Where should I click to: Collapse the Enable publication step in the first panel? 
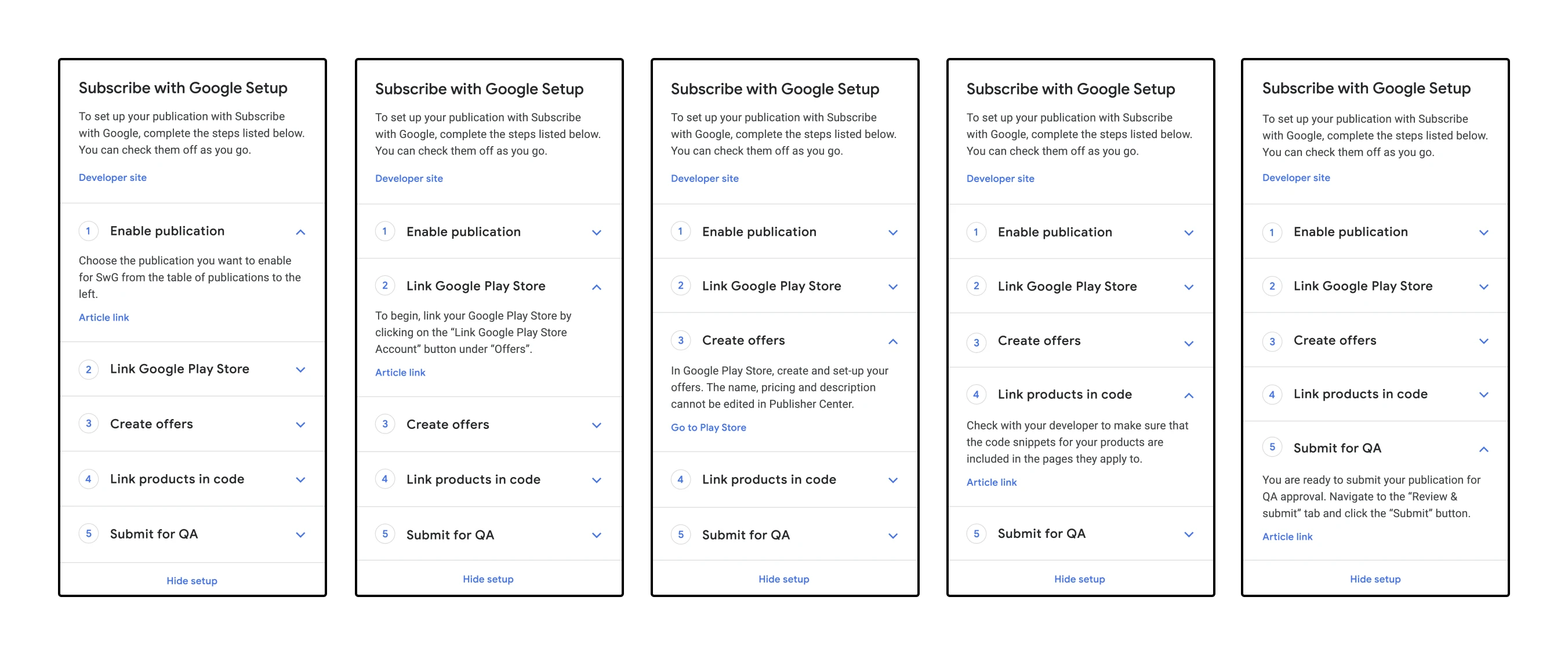[300, 231]
